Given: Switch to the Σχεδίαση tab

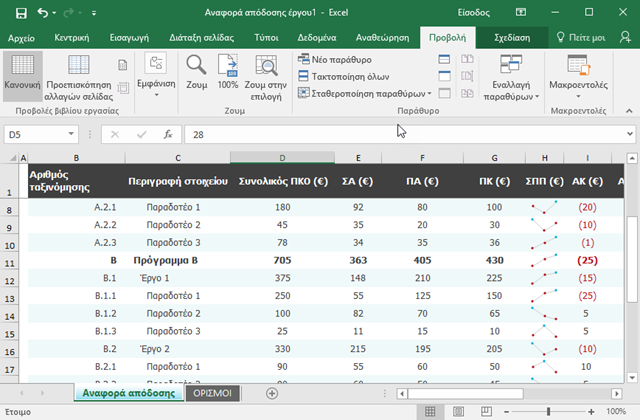Looking at the screenshot, I should [x=512, y=38].
